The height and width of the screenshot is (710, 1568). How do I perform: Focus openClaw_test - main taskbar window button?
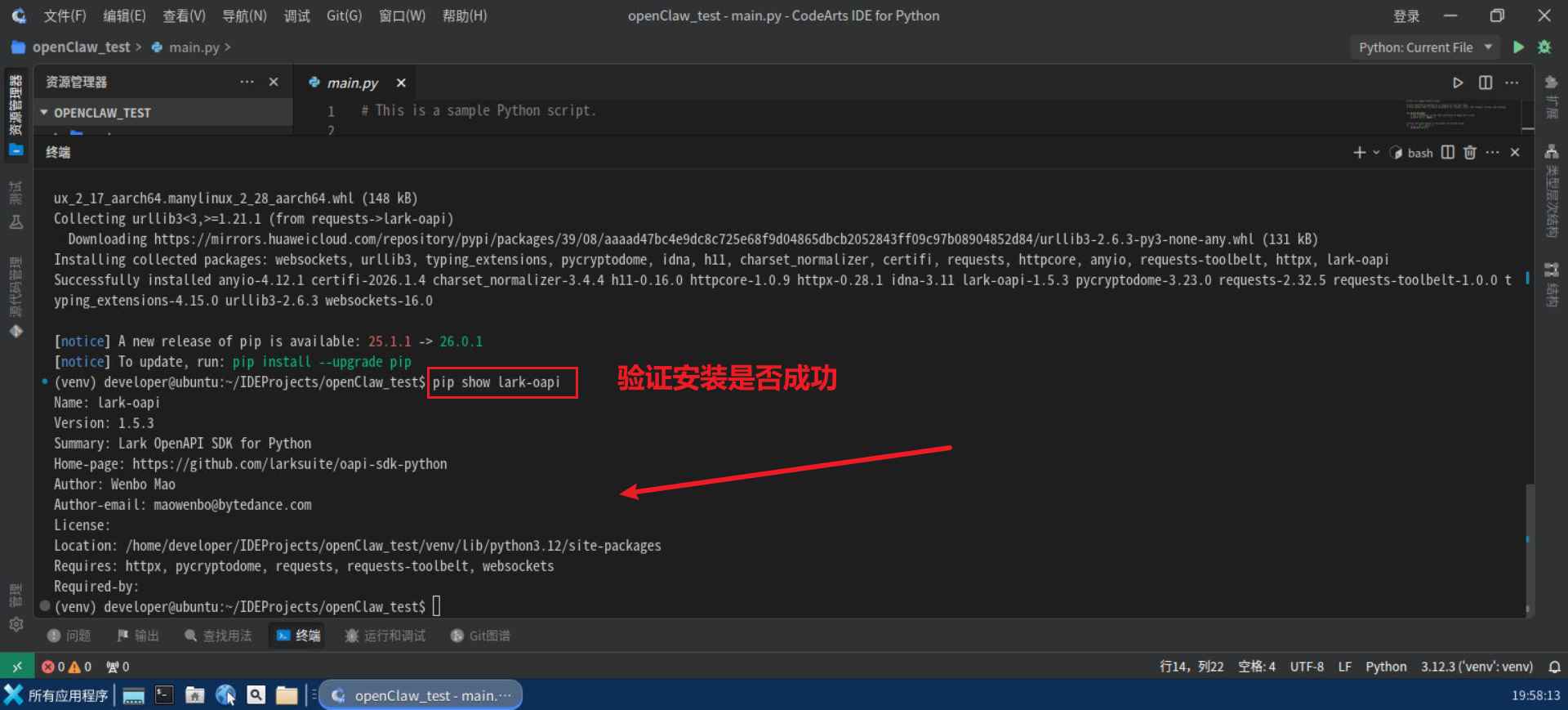pos(421,695)
